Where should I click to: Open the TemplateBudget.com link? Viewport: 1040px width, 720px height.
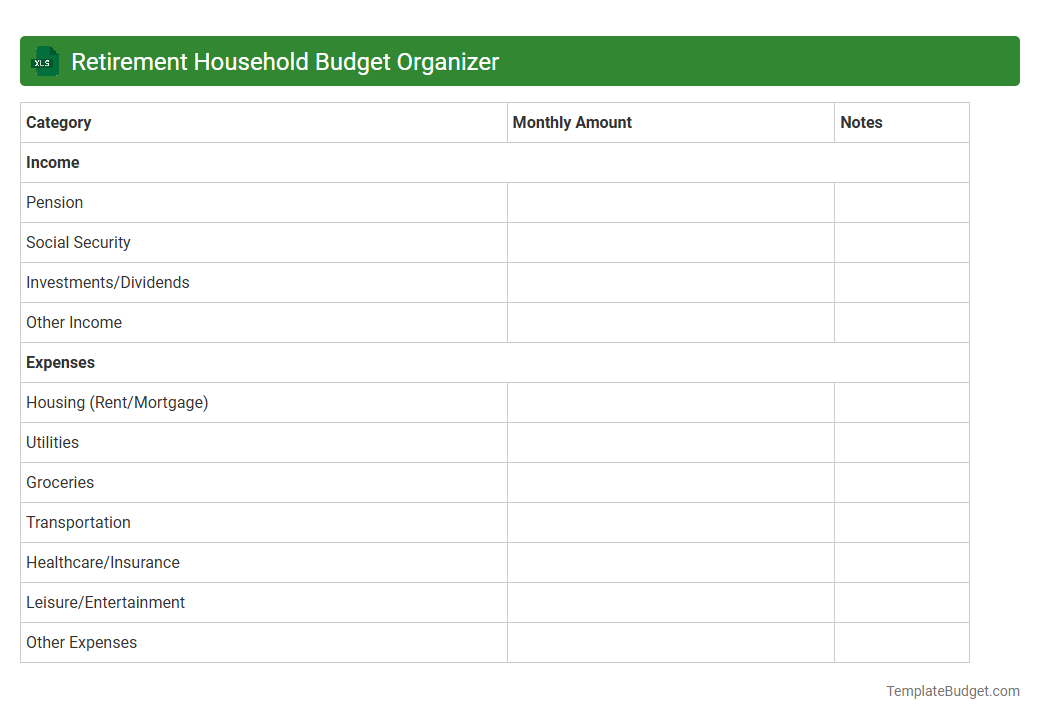click(953, 690)
